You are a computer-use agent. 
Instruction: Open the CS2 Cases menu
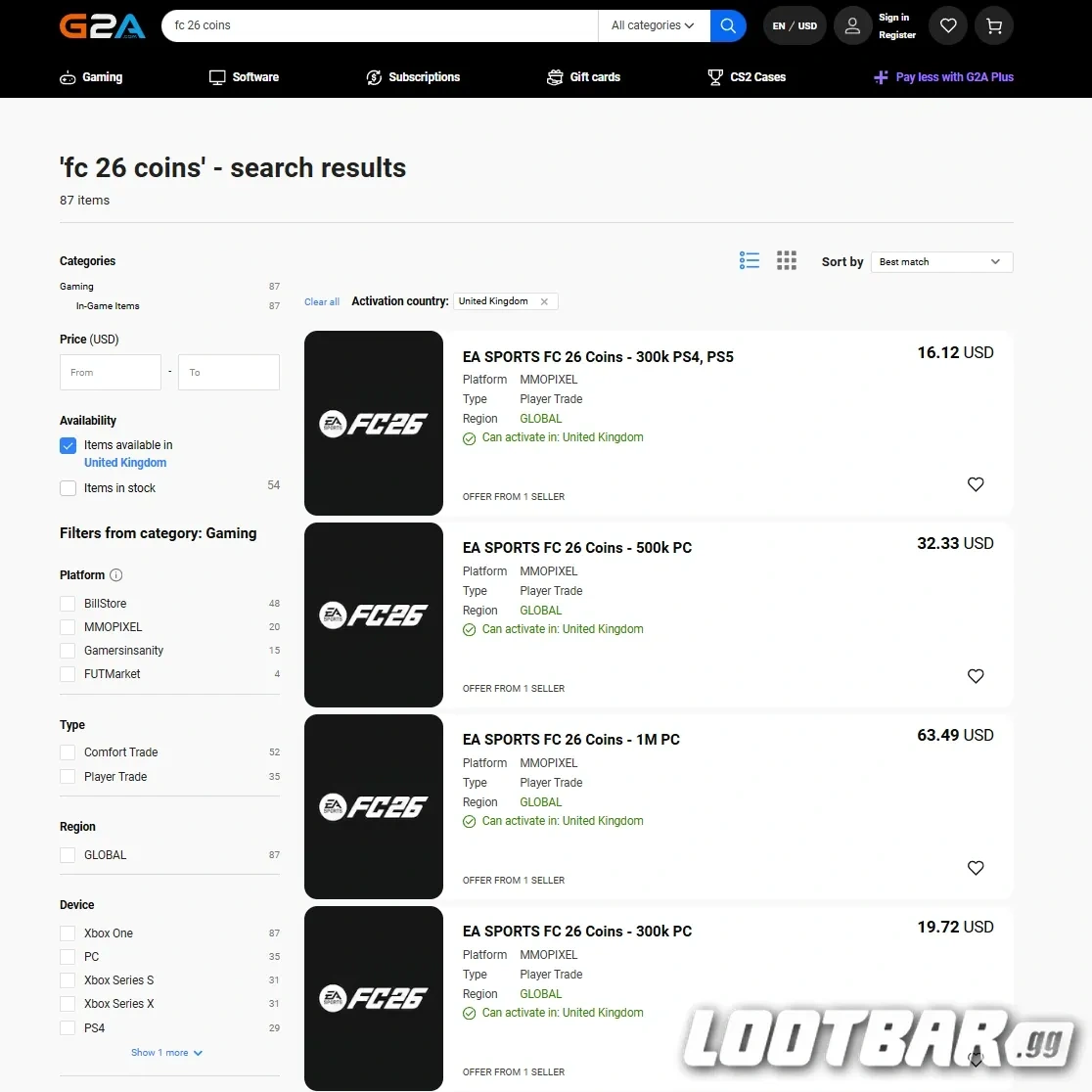click(747, 77)
